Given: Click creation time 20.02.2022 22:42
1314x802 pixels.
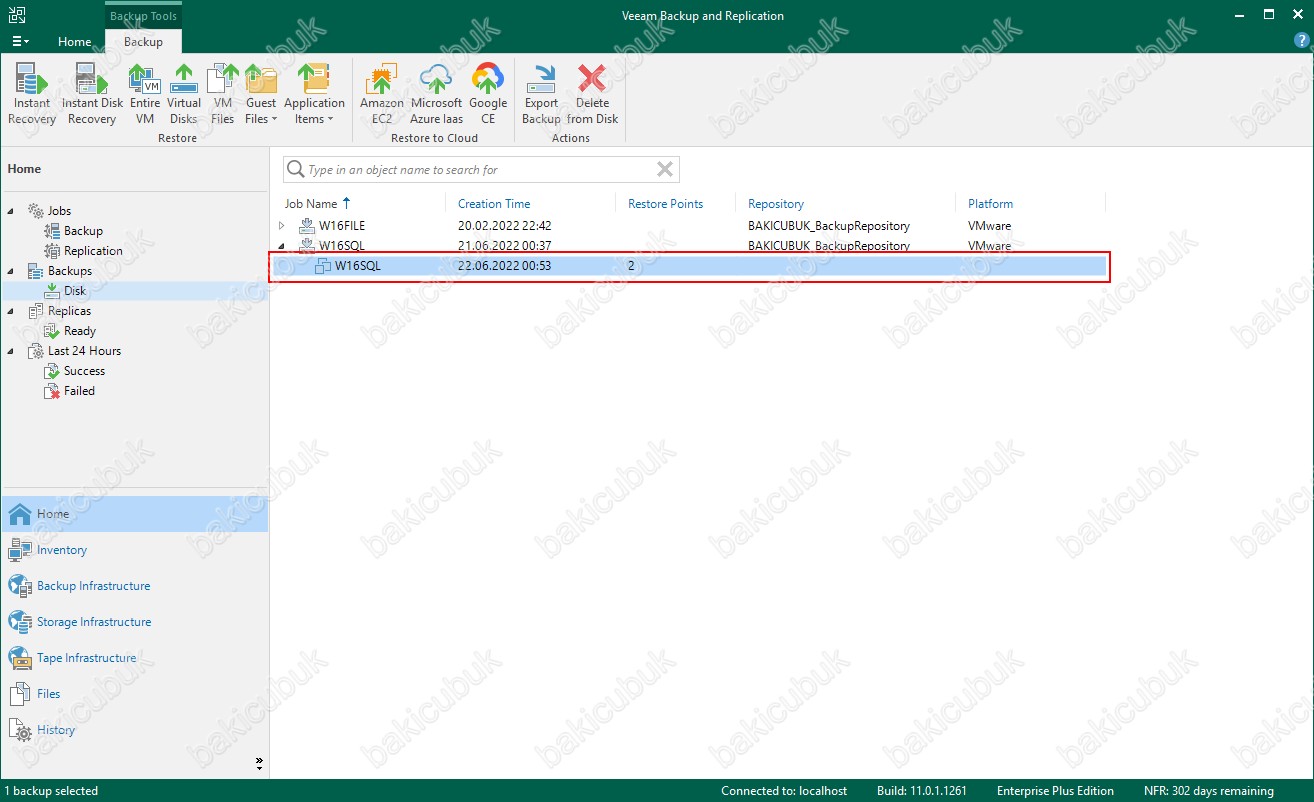Looking at the screenshot, I should [x=504, y=226].
